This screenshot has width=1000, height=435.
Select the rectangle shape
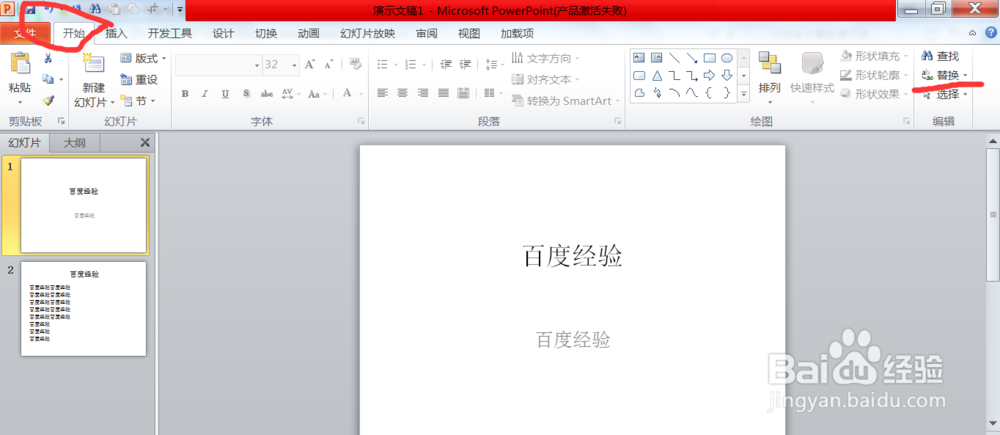(x=709, y=58)
